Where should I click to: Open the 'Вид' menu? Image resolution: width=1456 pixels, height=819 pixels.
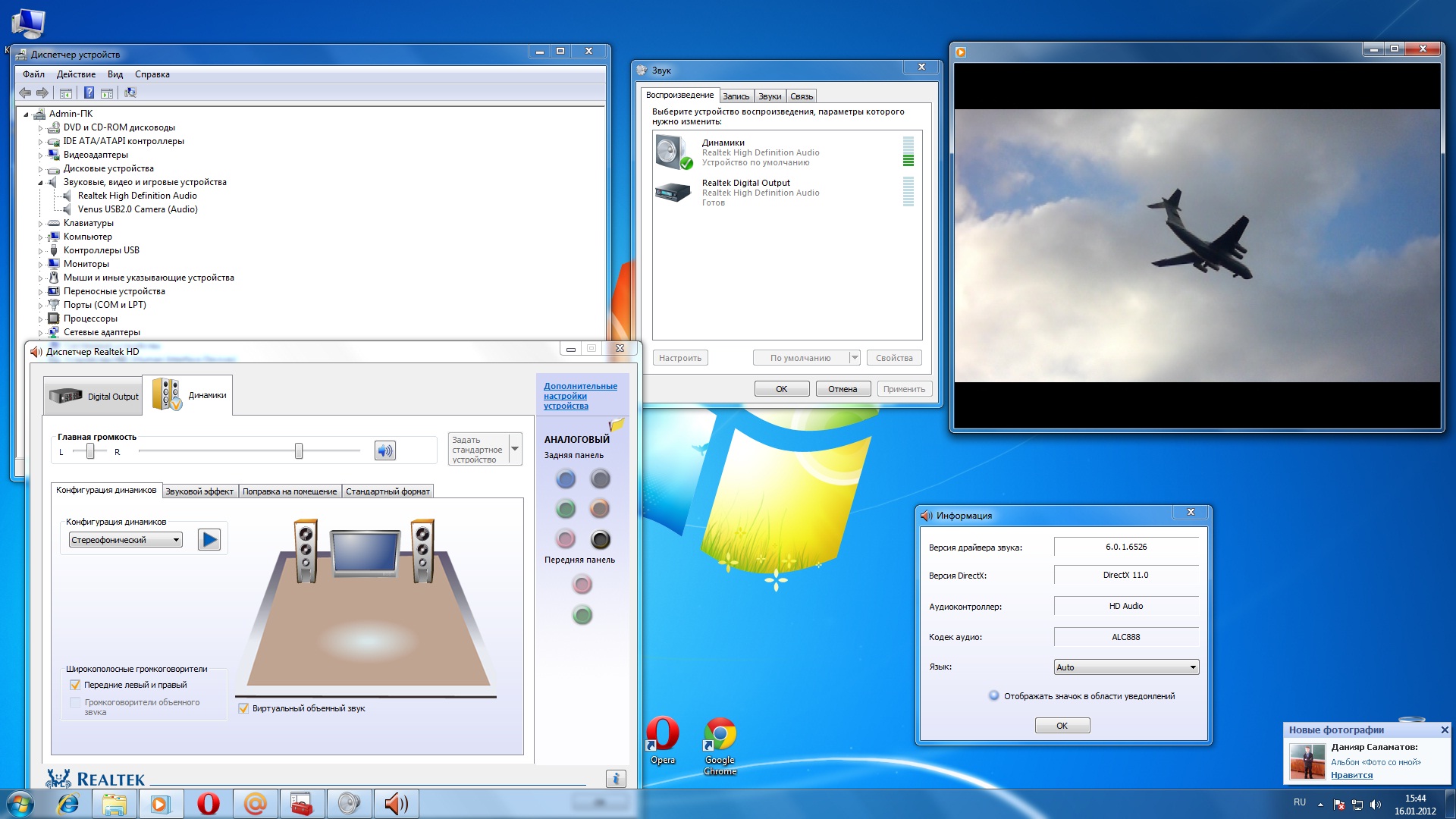[115, 74]
